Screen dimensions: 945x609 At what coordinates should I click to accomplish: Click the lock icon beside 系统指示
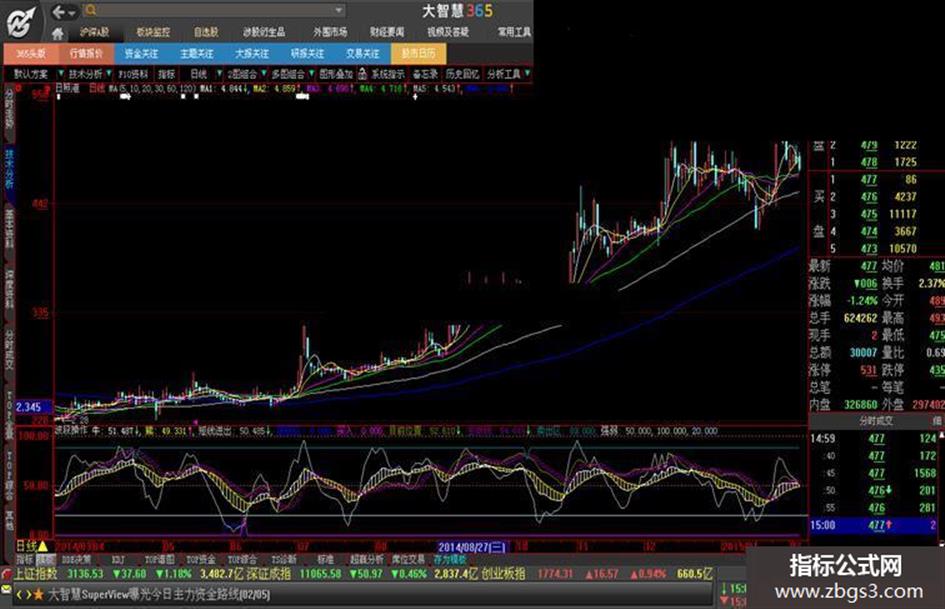(362, 74)
